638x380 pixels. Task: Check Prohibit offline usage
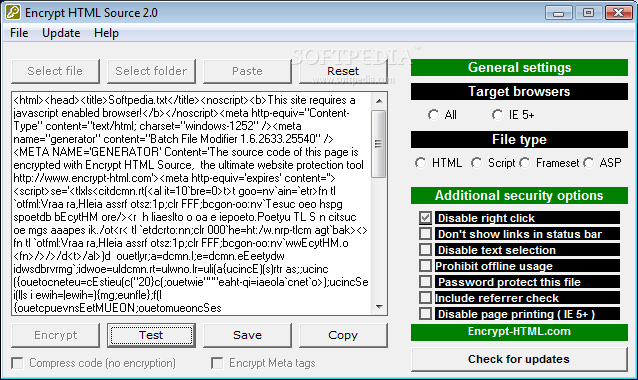(x=425, y=266)
